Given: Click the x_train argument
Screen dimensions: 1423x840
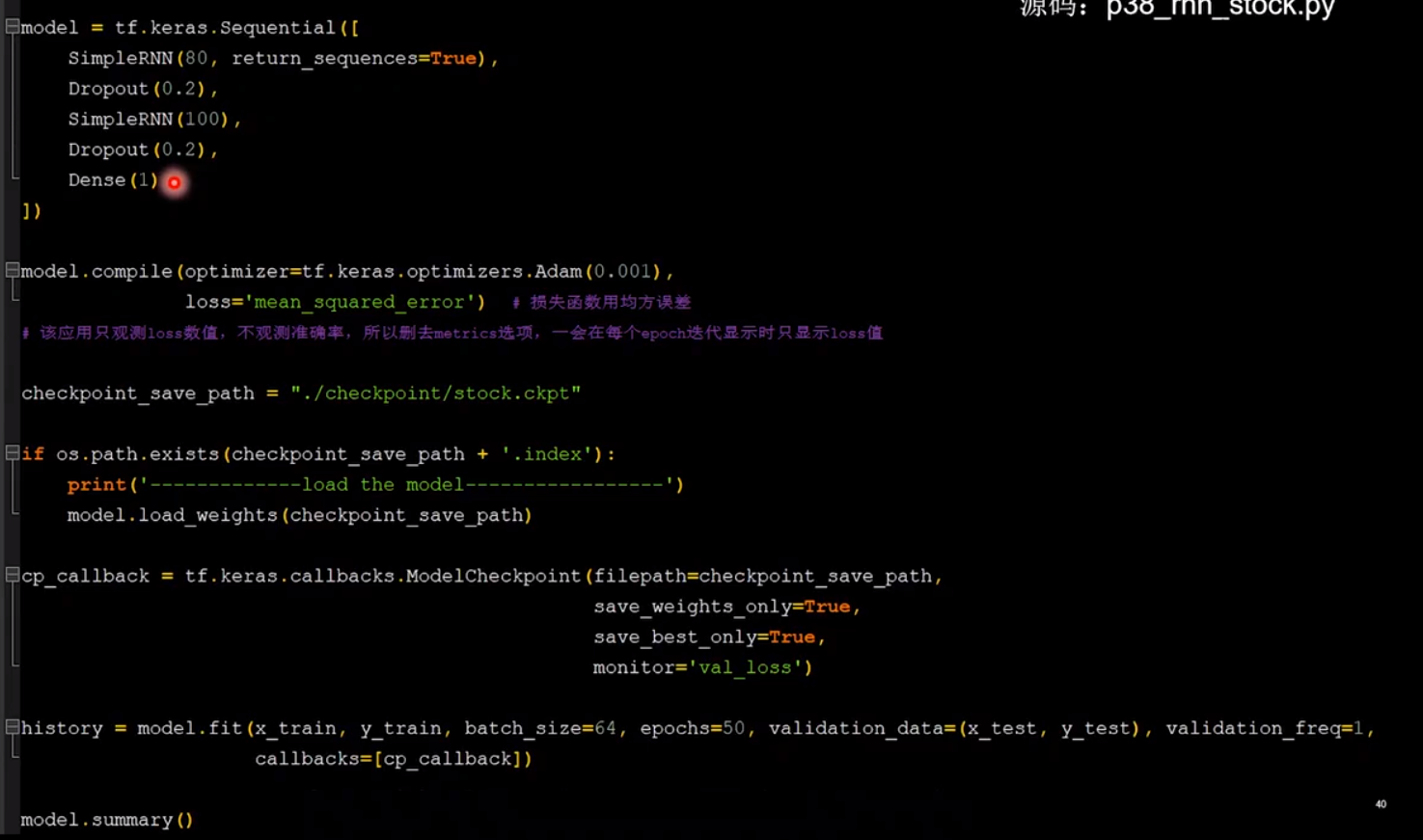Looking at the screenshot, I should pyautogui.click(x=295, y=729).
